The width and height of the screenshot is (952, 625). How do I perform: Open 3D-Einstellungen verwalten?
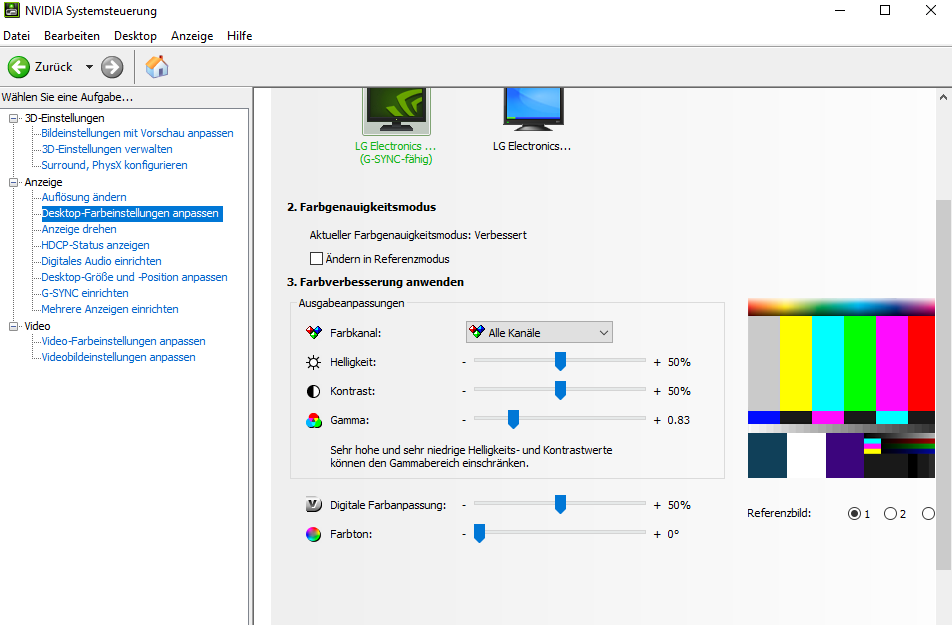pos(107,149)
